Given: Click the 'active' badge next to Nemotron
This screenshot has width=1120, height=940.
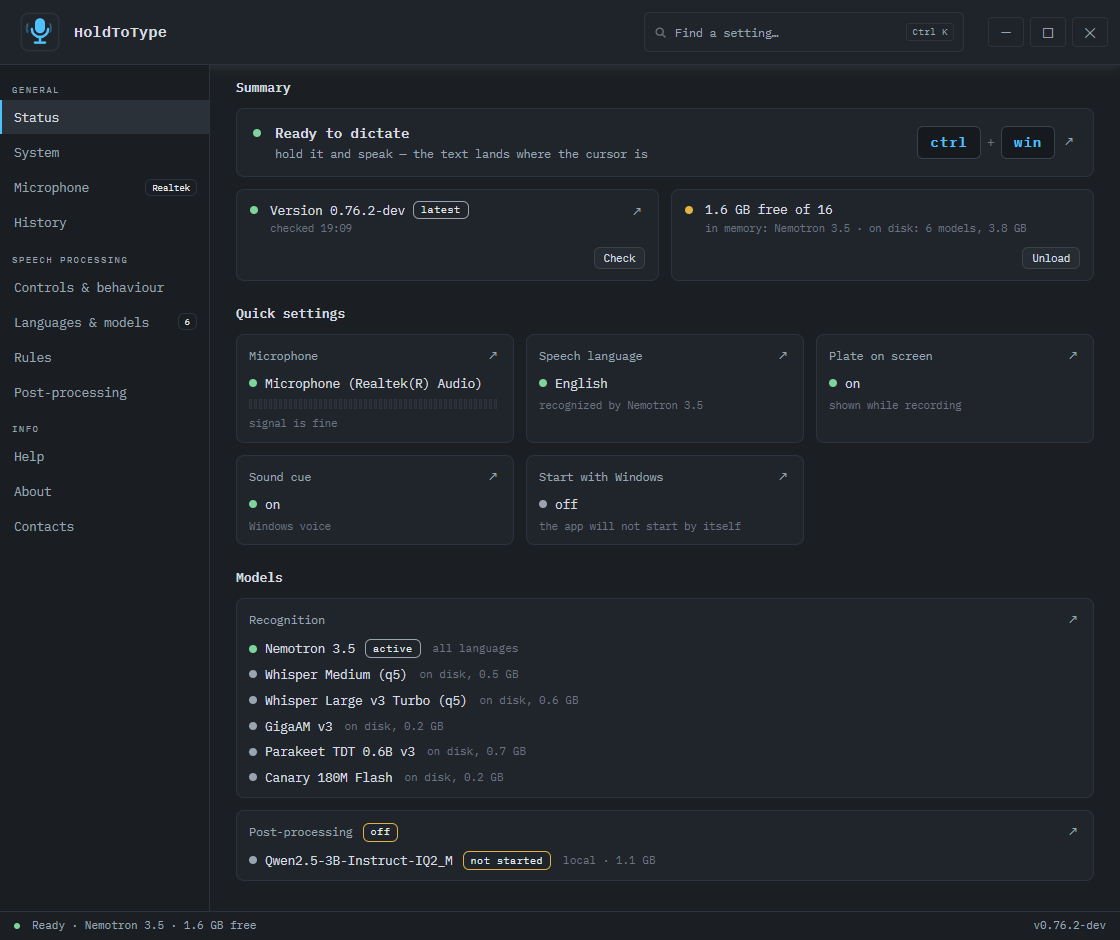Looking at the screenshot, I should (x=393, y=649).
